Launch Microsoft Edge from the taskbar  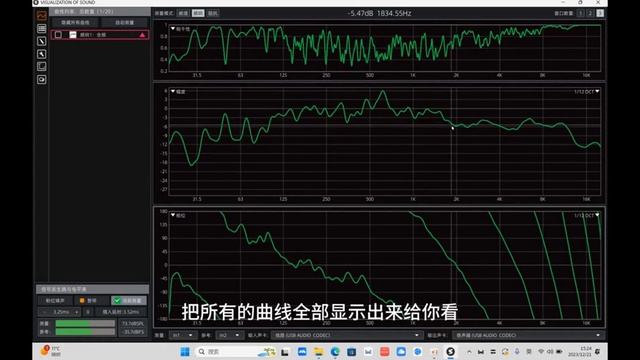pyautogui.click(x=335, y=351)
